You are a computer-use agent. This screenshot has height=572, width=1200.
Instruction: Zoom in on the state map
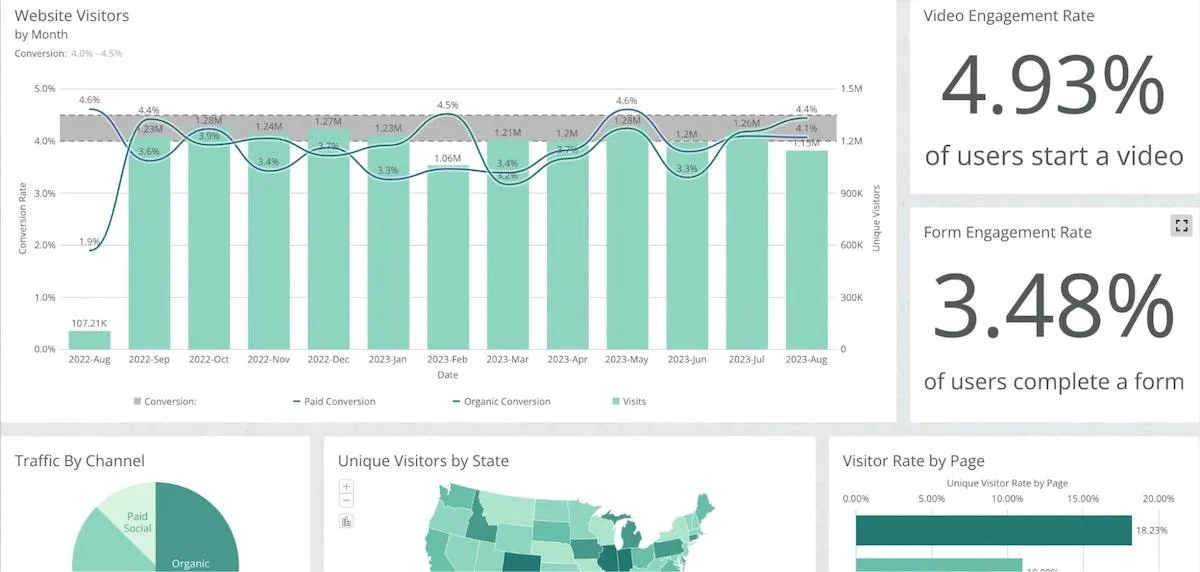pyautogui.click(x=346, y=486)
